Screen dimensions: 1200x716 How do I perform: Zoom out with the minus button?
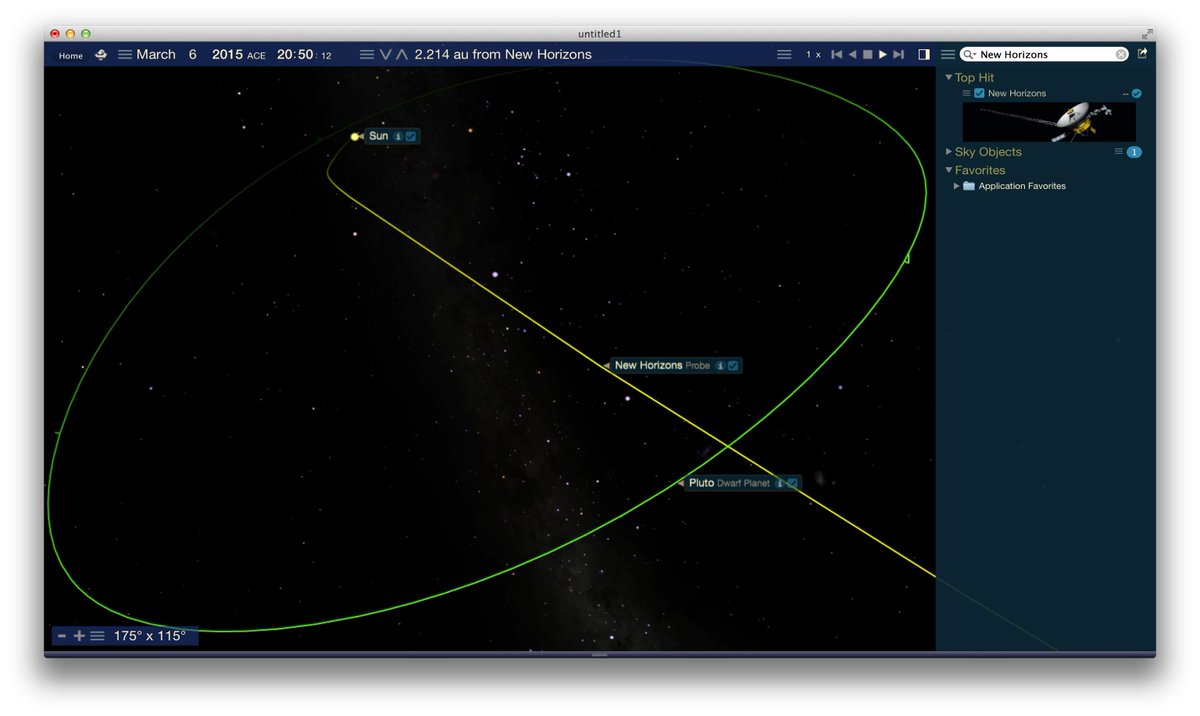[x=62, y=636]
